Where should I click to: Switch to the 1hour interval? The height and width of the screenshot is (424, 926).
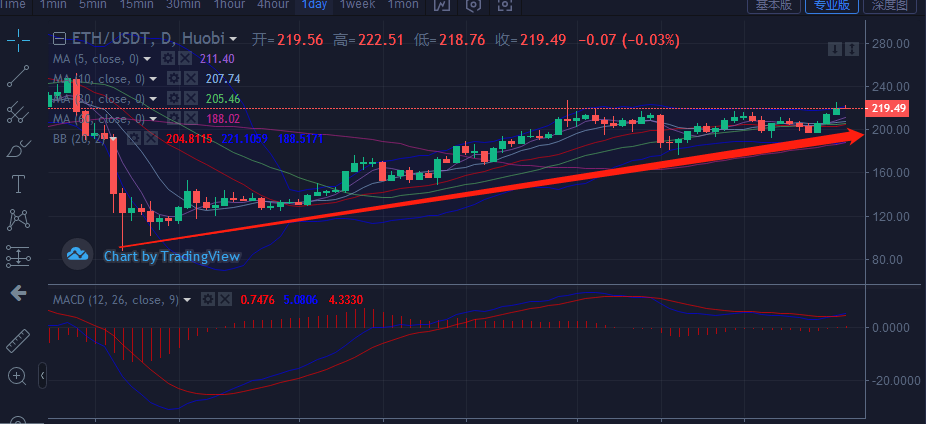click(229, 5)
